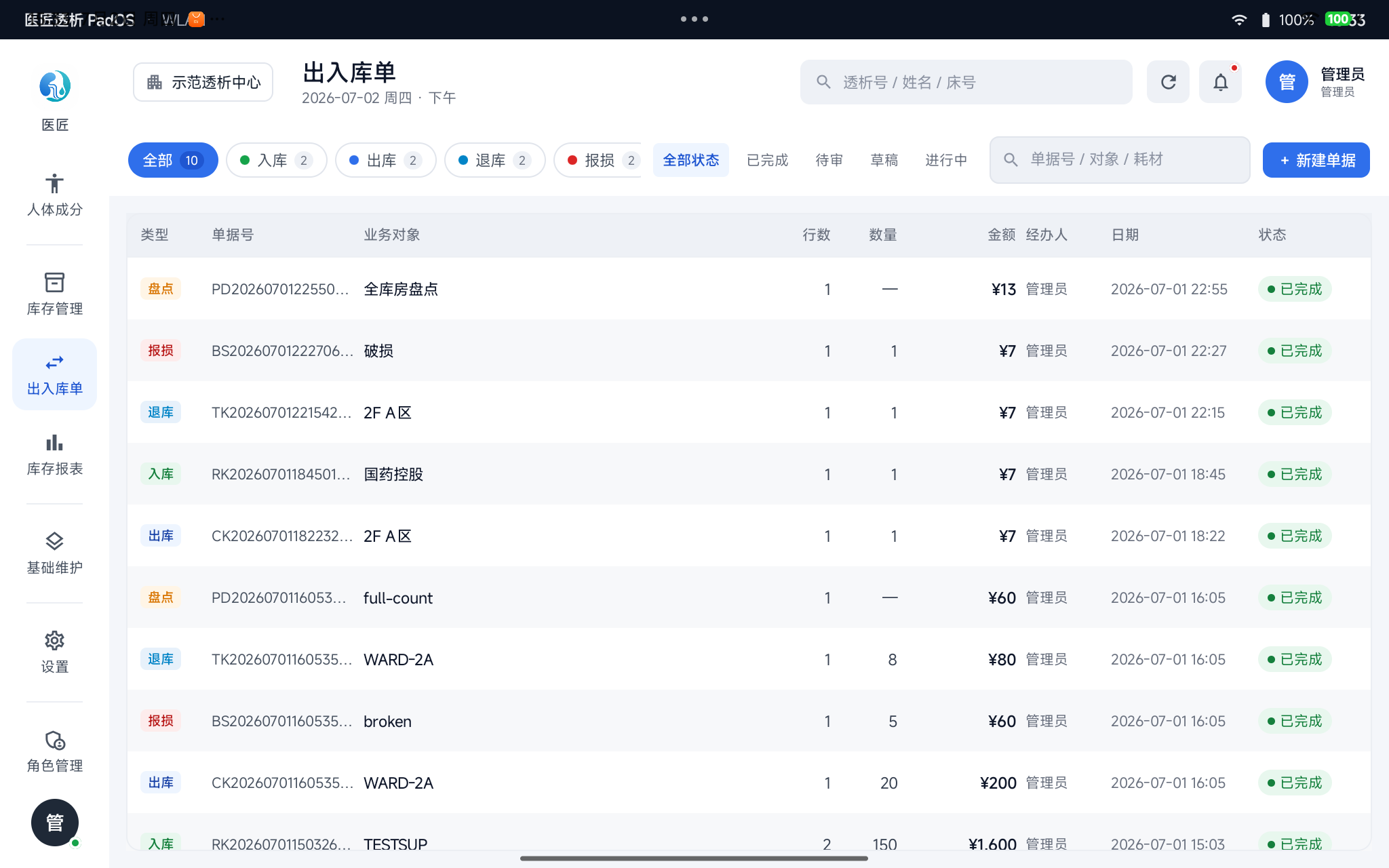Click the 金额 column header
1389x868 pixels.
[x=1001, y=235]
